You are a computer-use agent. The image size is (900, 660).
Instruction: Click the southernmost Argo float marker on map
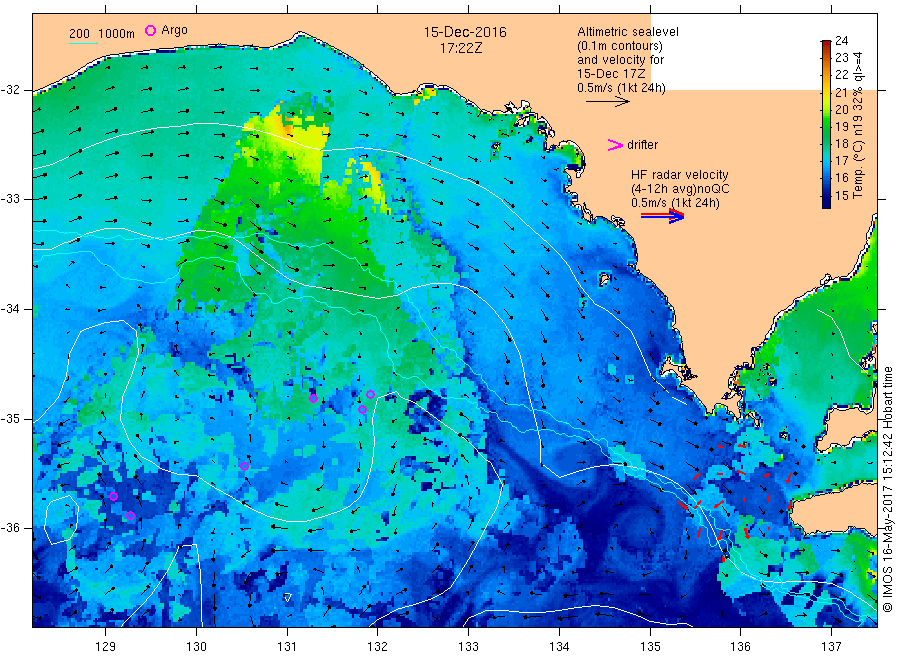click(131, 515)
